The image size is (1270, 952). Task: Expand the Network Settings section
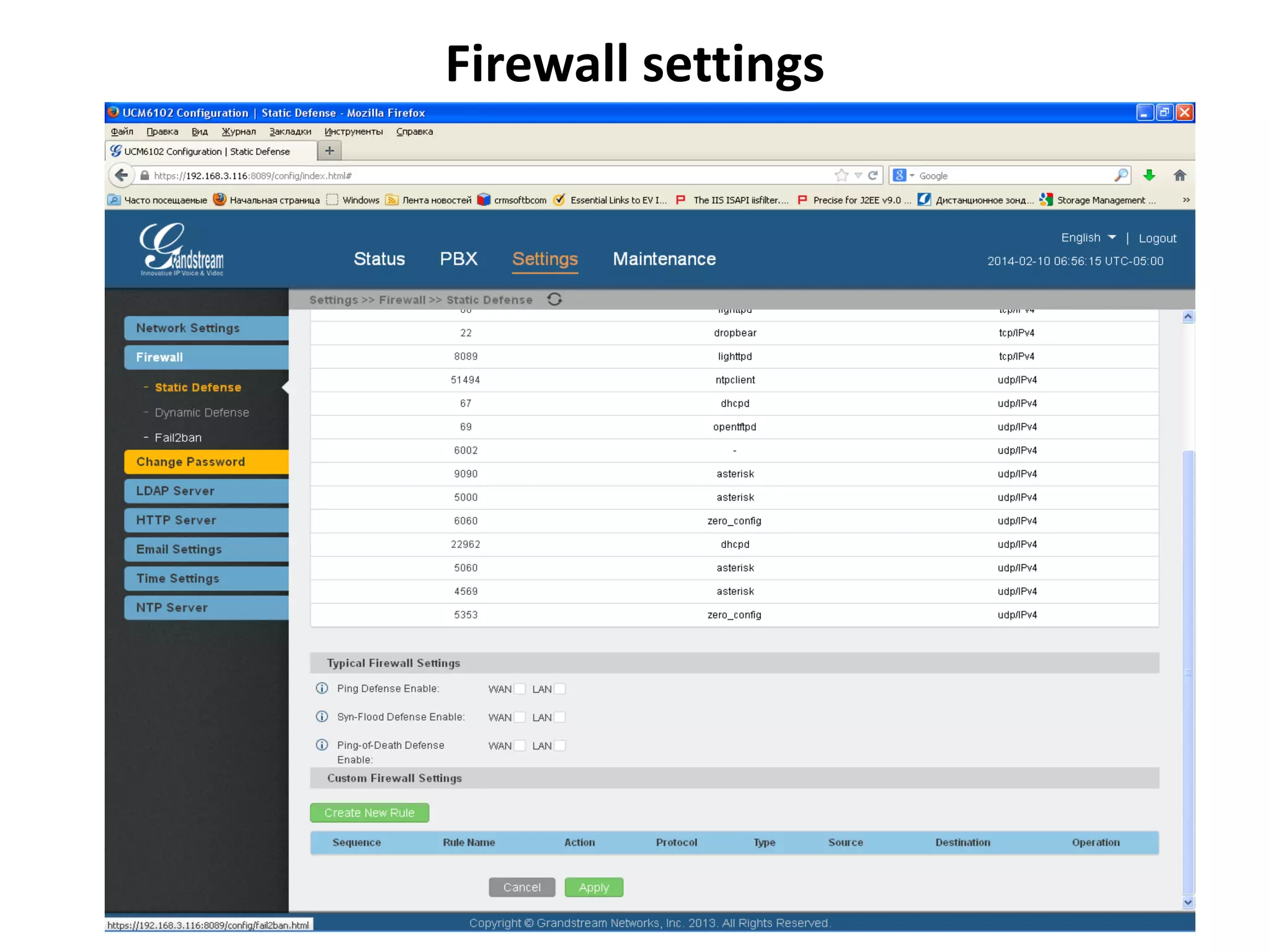pos(206,328)
